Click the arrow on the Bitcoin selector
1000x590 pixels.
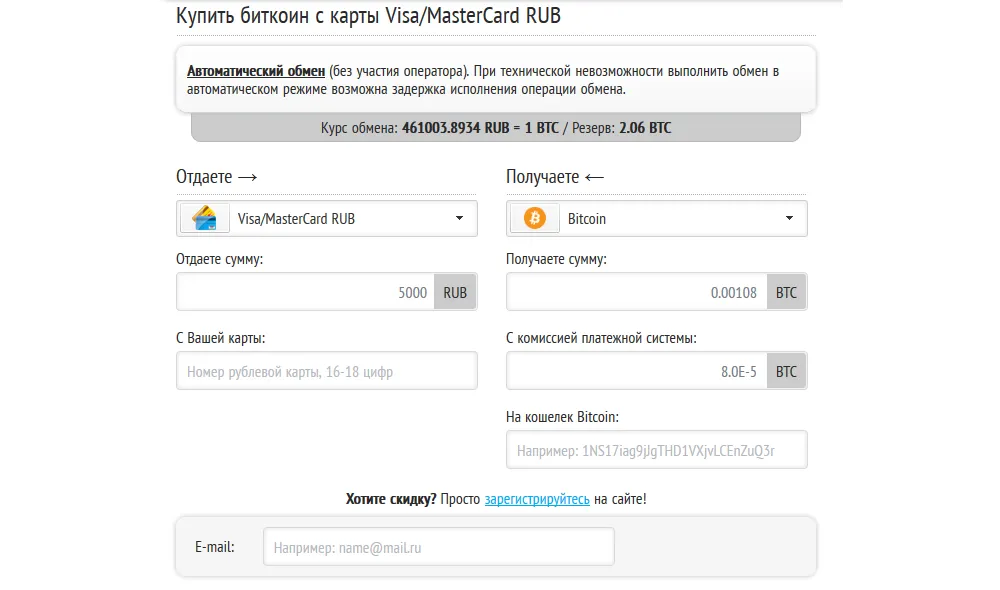[789, 218]
